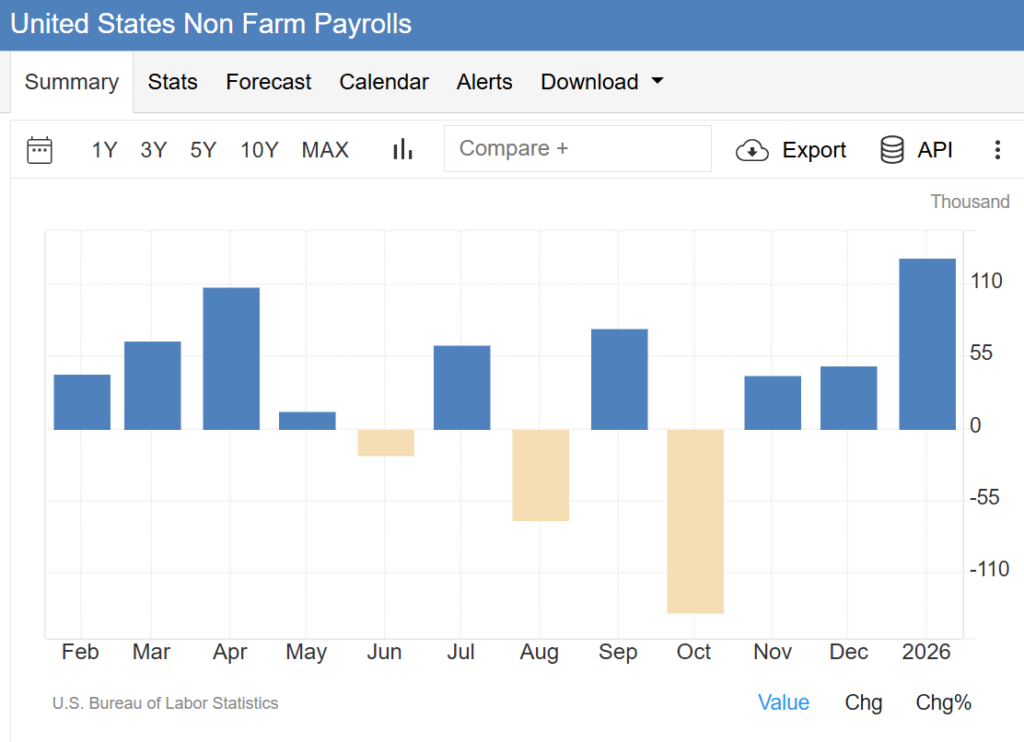Image resolution: width=1024 pixels, height=742 pixels.
Task: Click the Compare + input field
Action: 577,149
